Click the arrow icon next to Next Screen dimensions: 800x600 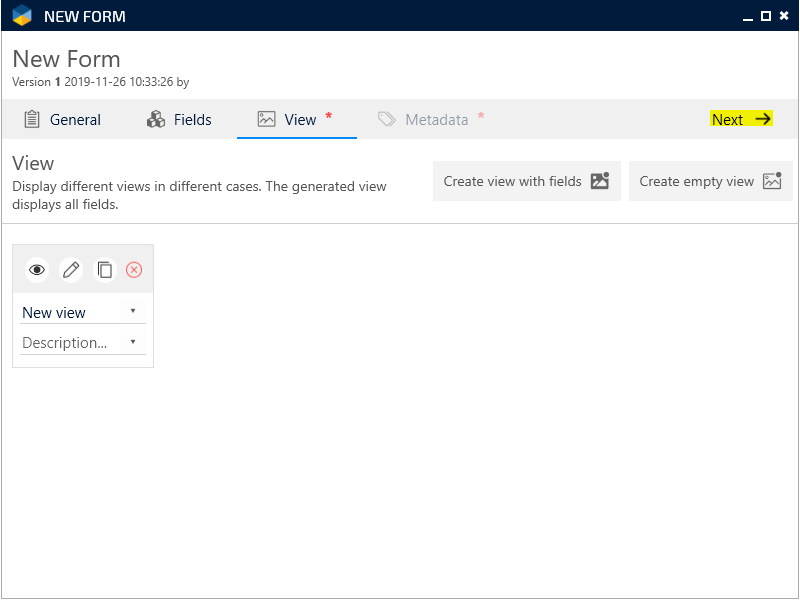tap(763, 119)
